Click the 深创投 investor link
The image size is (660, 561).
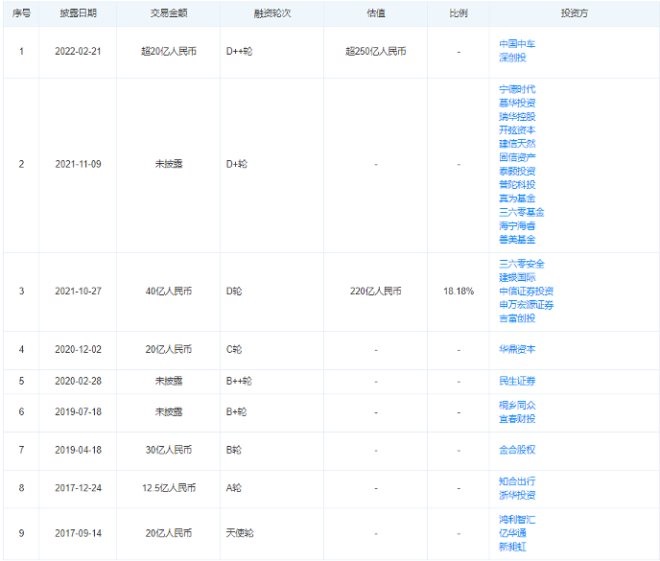coord(513,57)
